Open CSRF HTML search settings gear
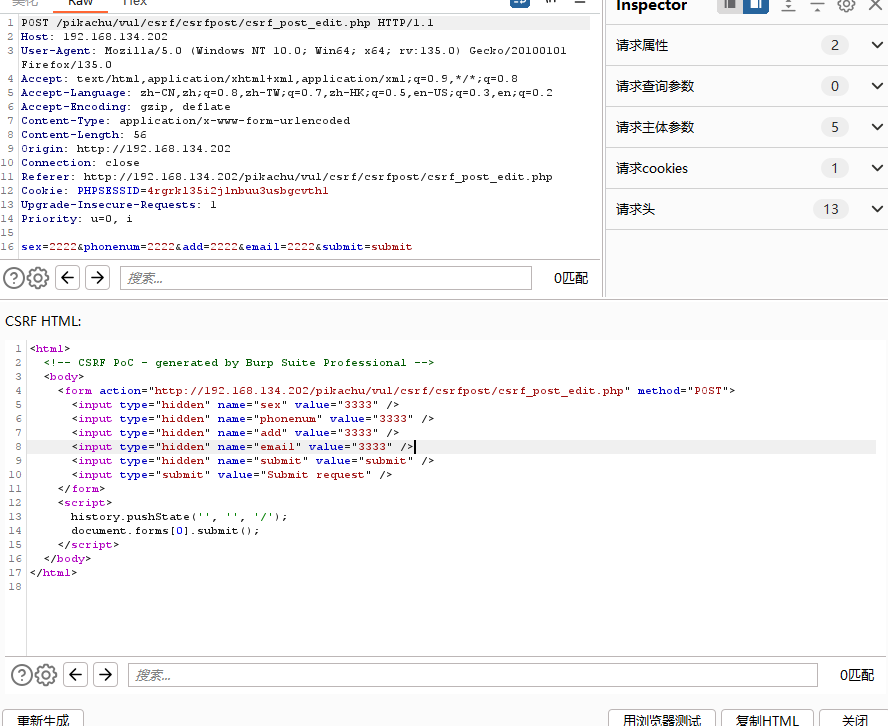The image size is (888, 726). pos(46,675)
